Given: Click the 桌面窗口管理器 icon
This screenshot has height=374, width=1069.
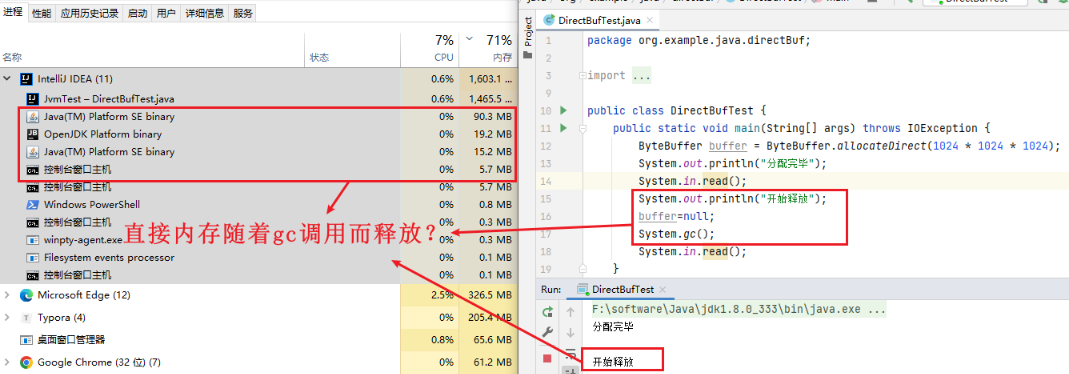Looking at the screenshot, I should (x=27, y=339).
